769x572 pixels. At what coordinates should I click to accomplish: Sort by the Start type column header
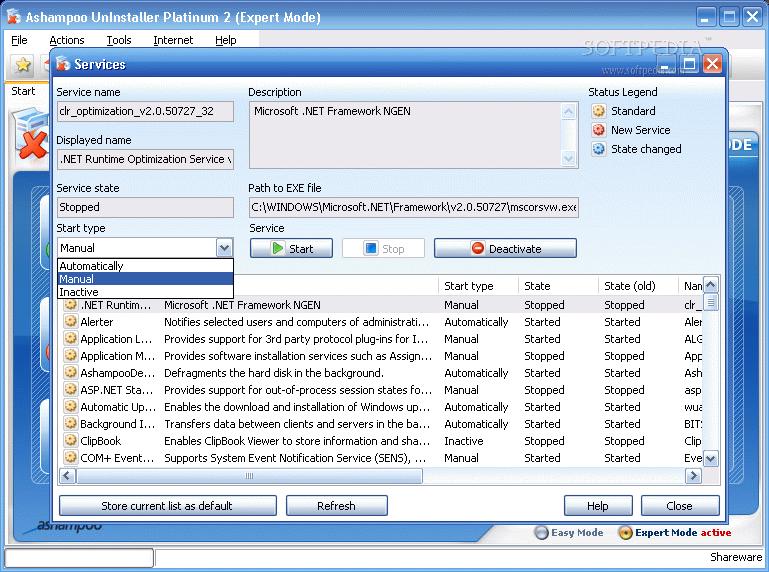point(478,286)
